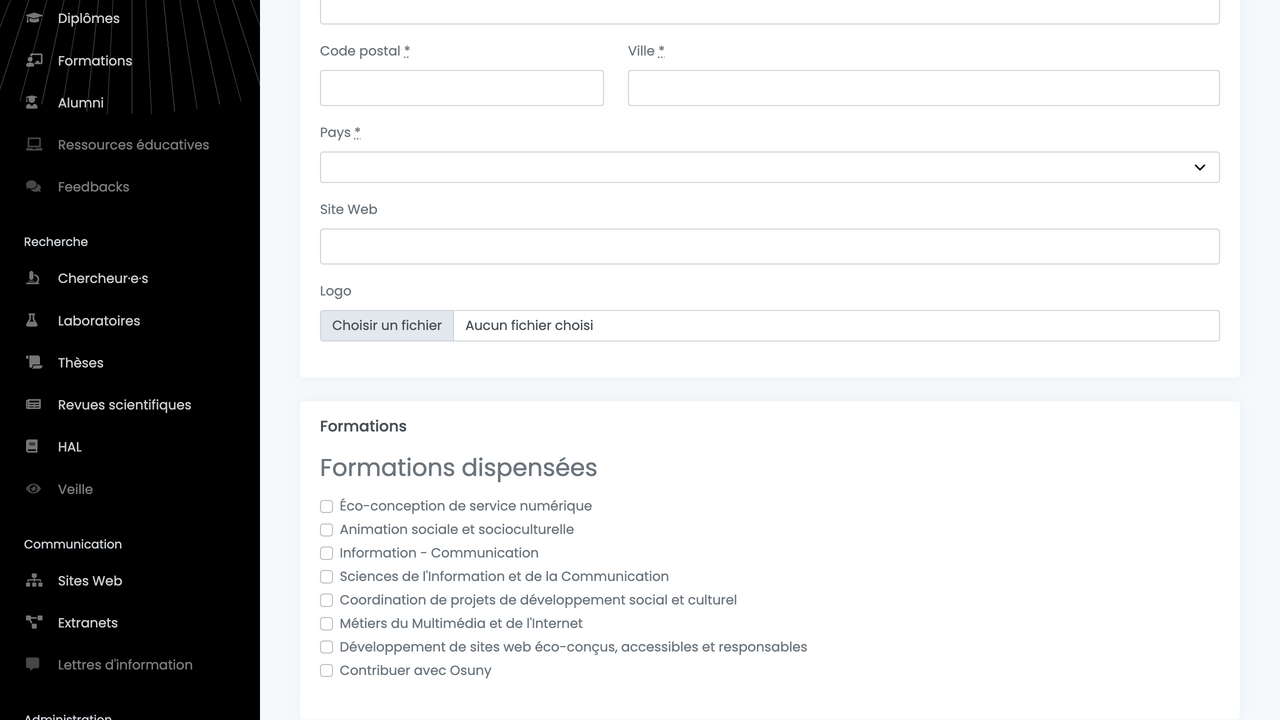Screen dimensions: 1280x720
Task: Focus the Code postal input field
Action: pos(461,88)
